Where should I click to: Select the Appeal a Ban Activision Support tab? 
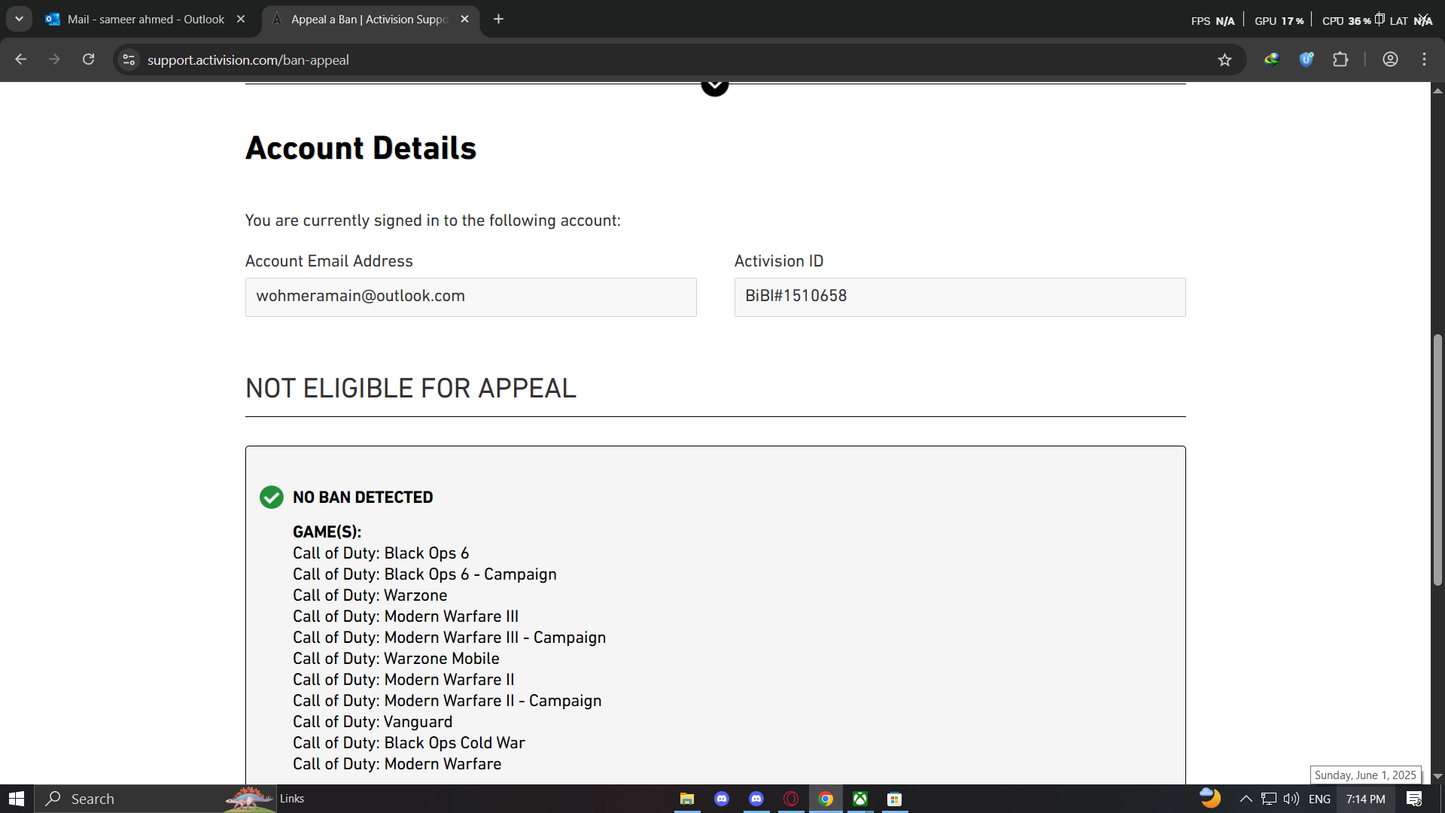370,19
